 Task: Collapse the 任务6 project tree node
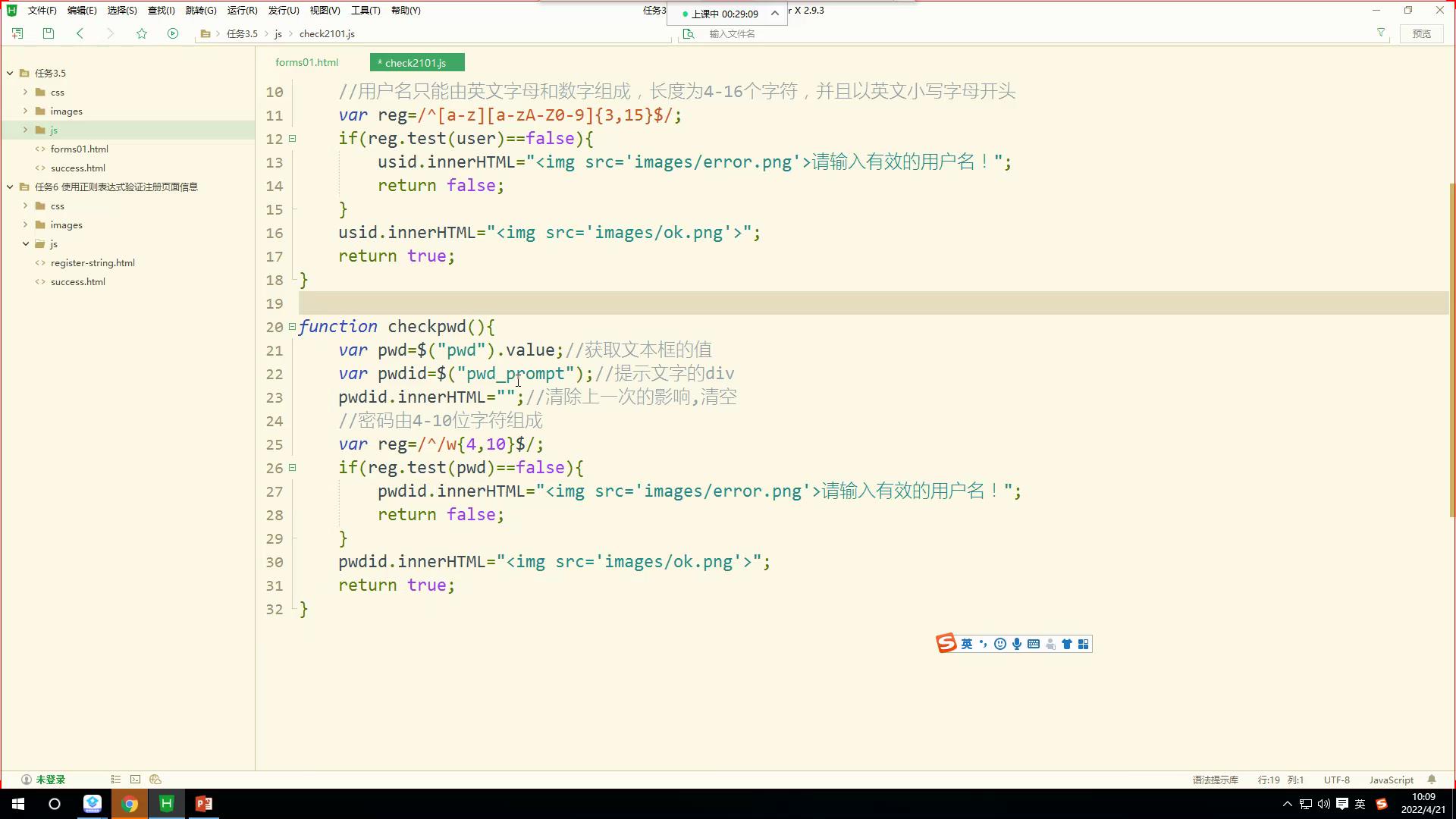10,187
